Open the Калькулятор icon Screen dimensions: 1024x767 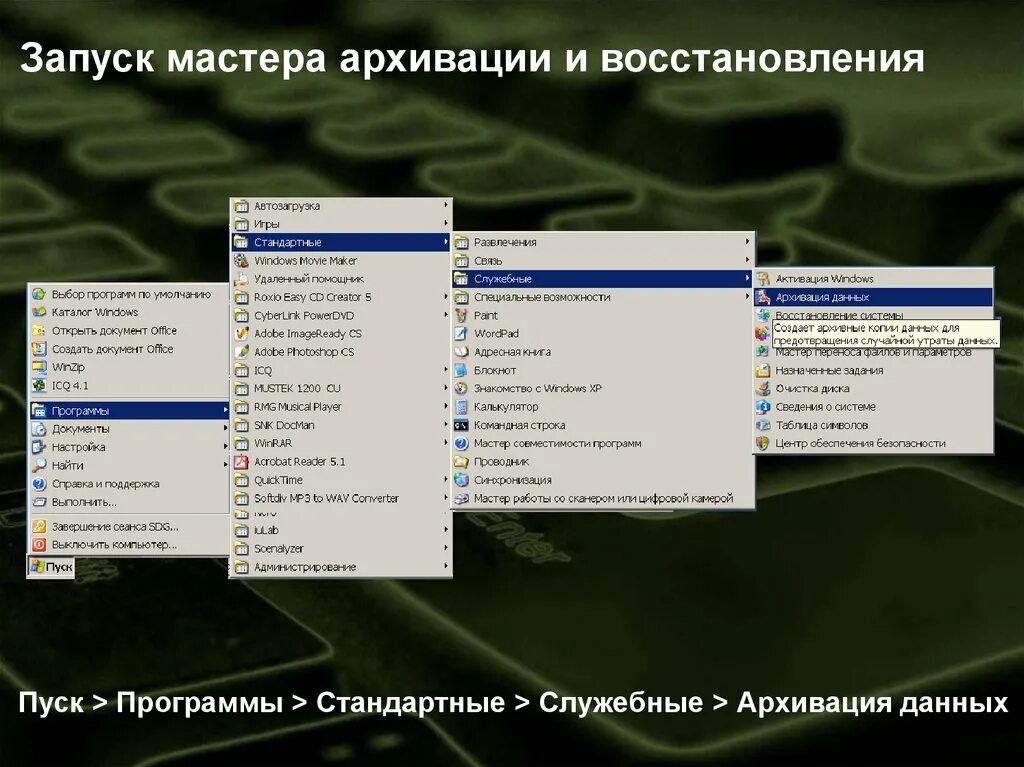(461, 407)
